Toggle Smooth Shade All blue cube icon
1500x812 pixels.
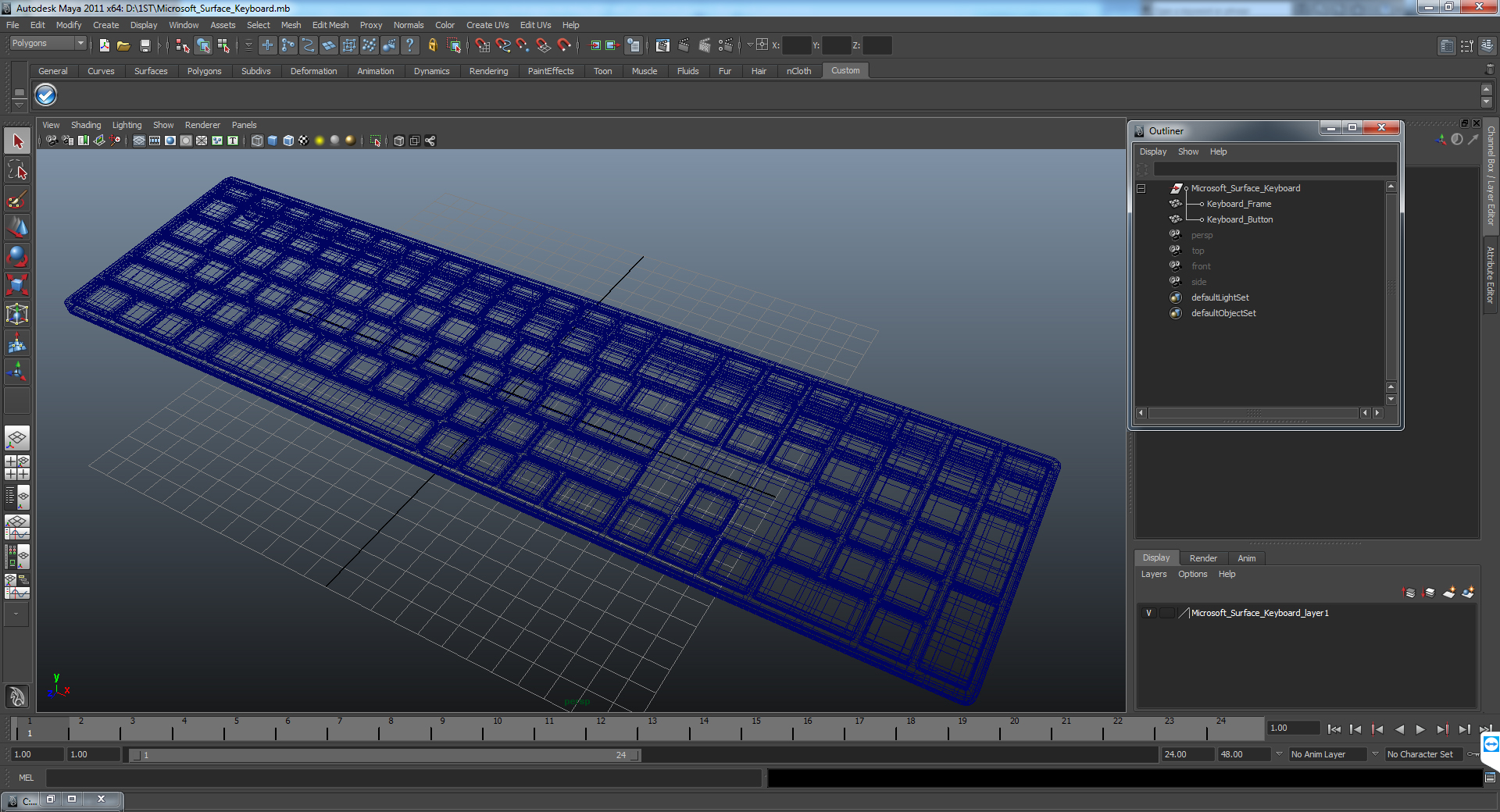[273, 141]
